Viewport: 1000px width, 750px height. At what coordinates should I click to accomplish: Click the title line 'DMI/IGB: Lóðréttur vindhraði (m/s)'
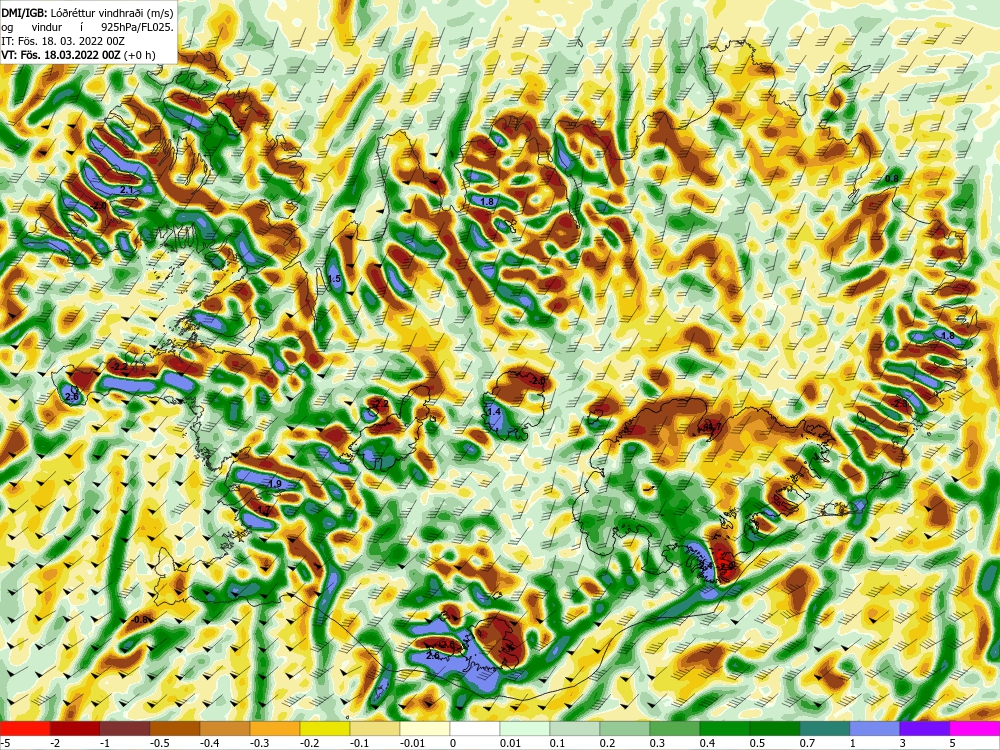(87, 13)
